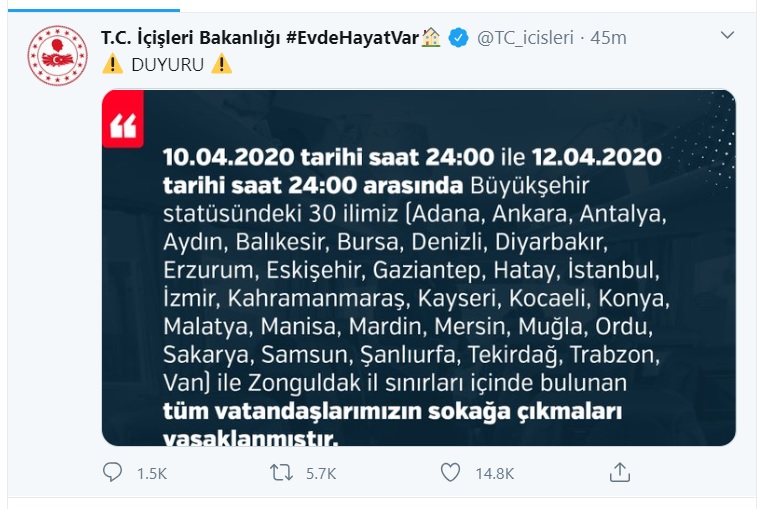
Task: Open the #EvdeHayatVar hashtag
Action: (x=353, y=38)
